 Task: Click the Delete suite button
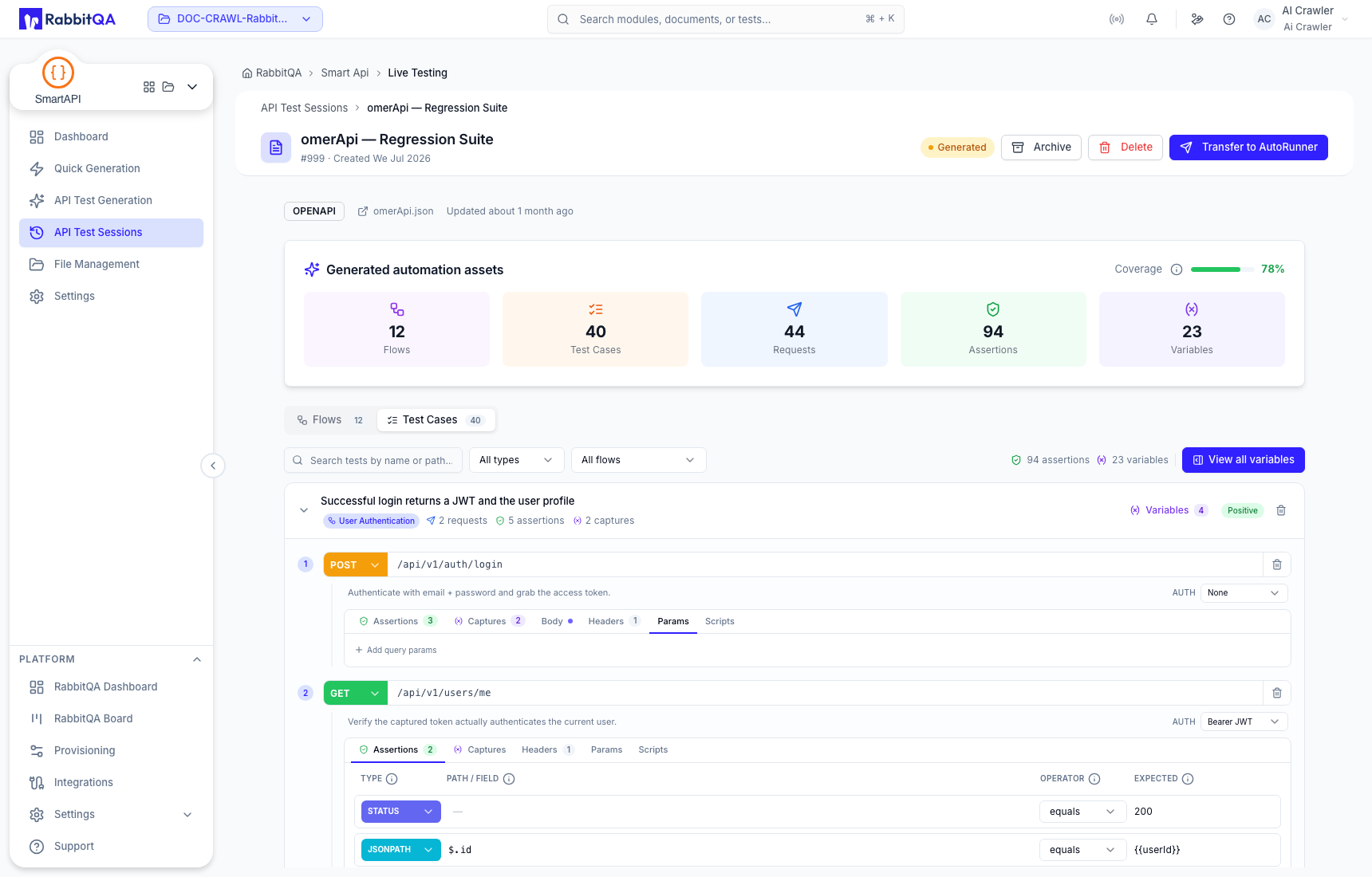coord(1126,147)
